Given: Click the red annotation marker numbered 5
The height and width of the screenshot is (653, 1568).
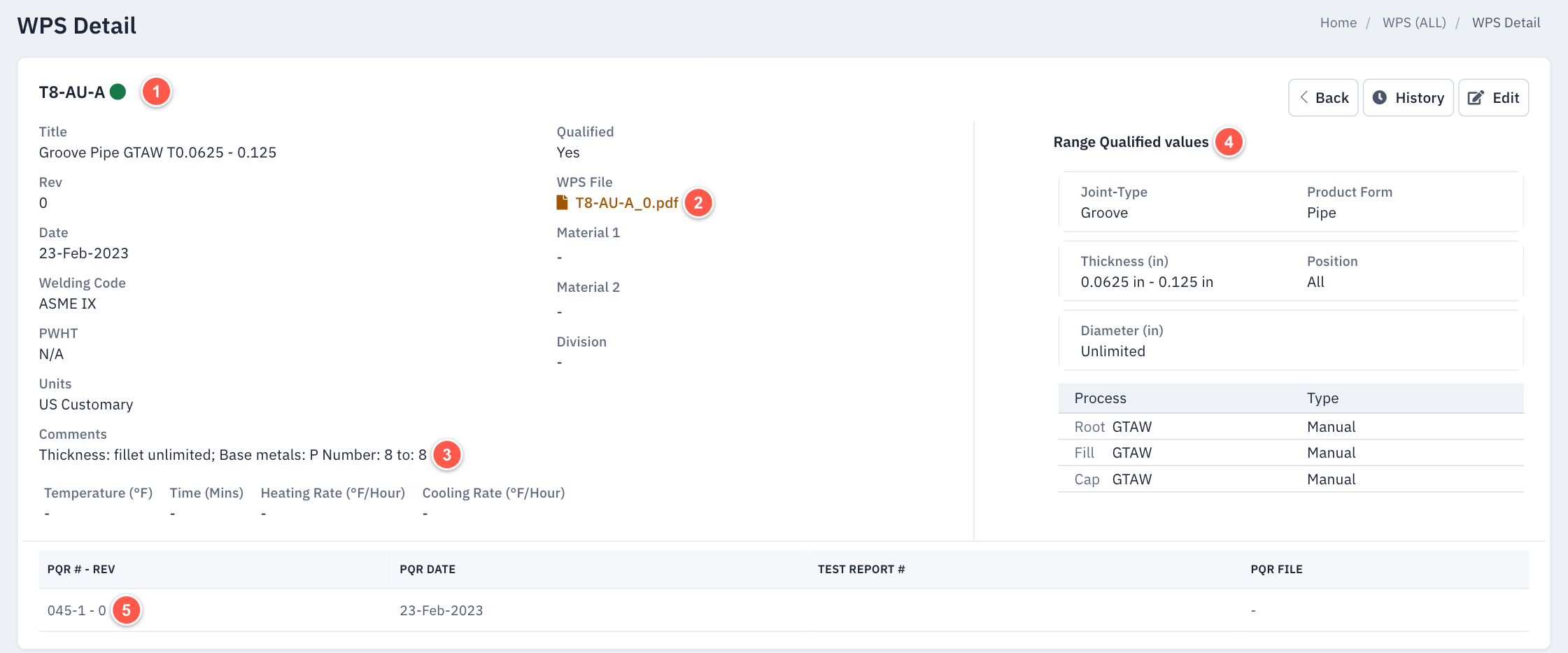Looking at the screenshot, I should [x=127, y=610].
